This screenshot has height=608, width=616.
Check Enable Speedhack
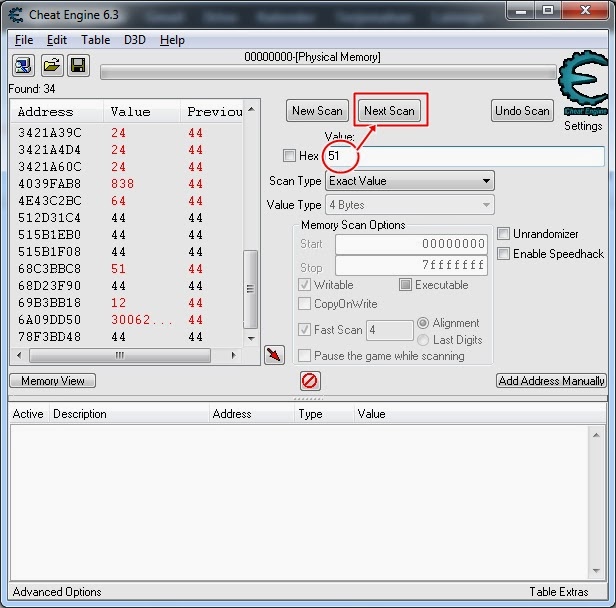(503, 254)
